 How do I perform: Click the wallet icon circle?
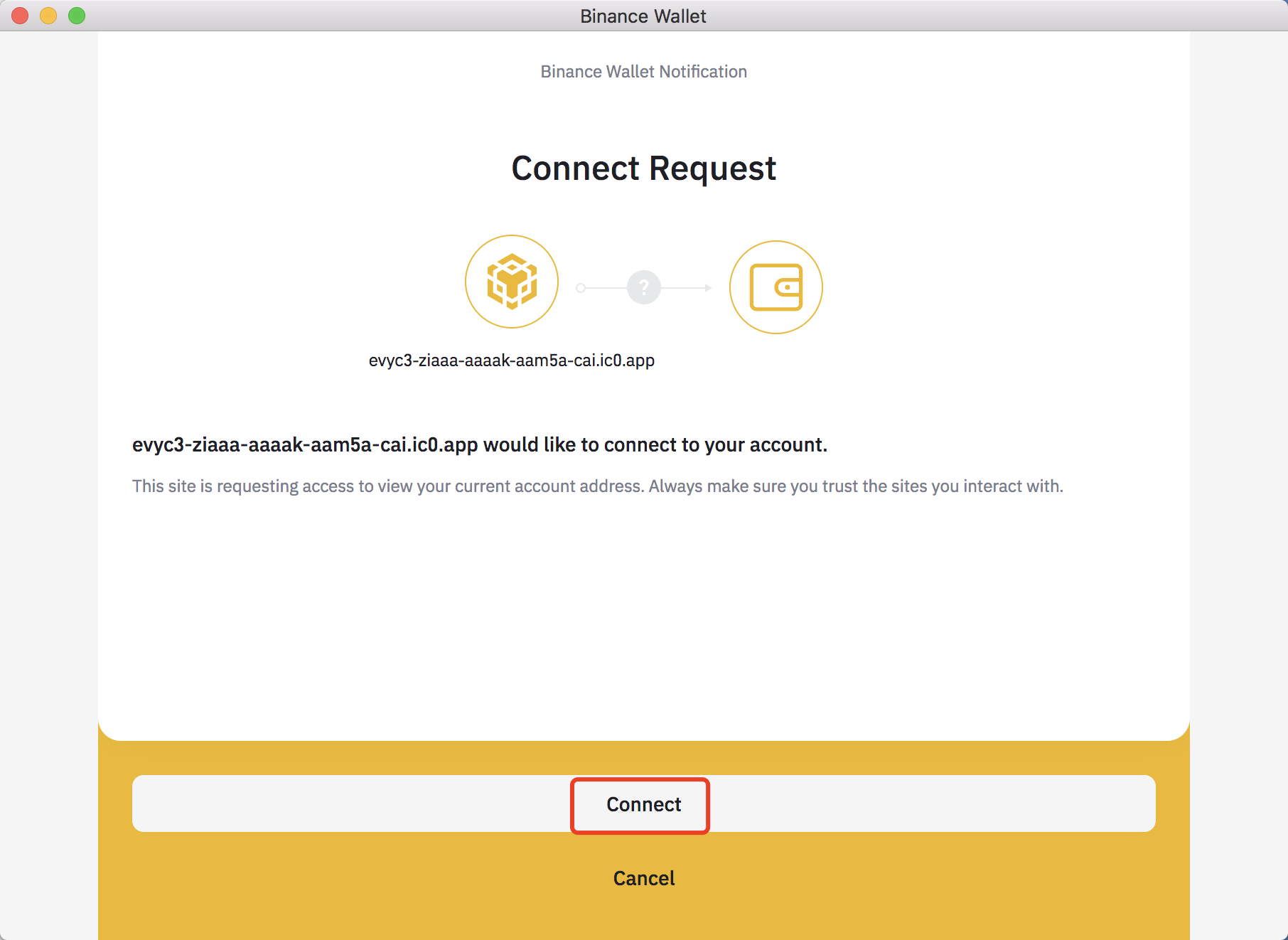tap(776, 287)
